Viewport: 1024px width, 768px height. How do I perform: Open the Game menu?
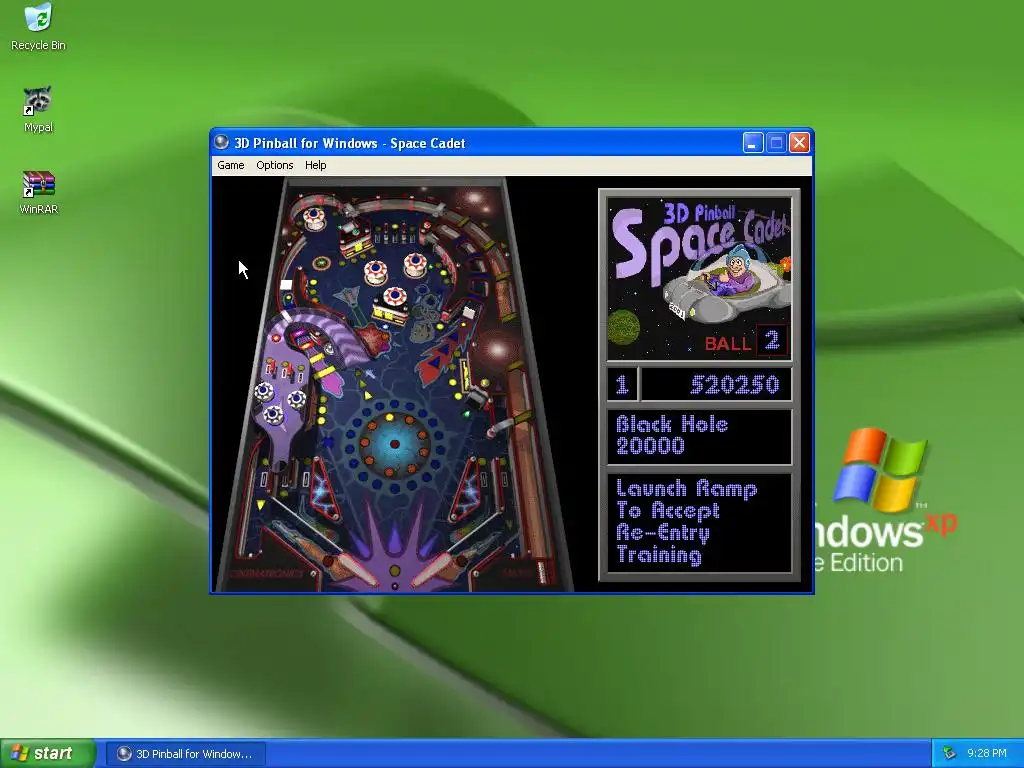(x=231, y=165)
